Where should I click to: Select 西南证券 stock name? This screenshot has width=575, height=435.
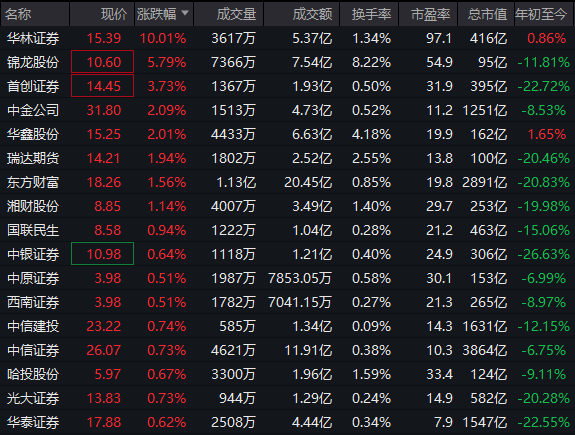33,302
